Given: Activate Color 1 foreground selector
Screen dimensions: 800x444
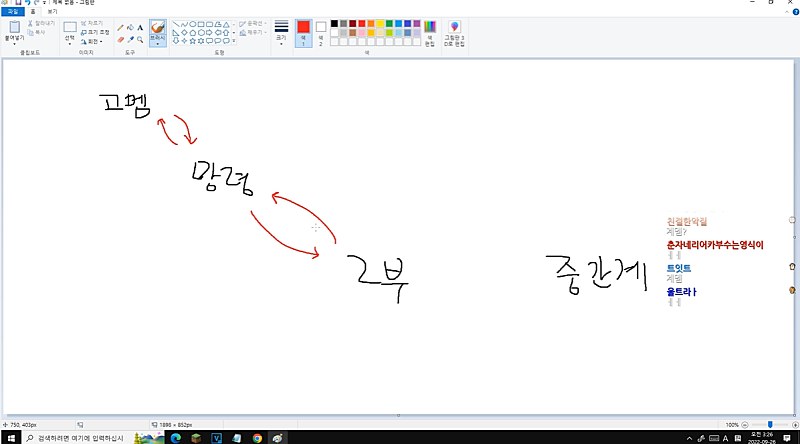Looking at the screenshot, I should (304, 34).
